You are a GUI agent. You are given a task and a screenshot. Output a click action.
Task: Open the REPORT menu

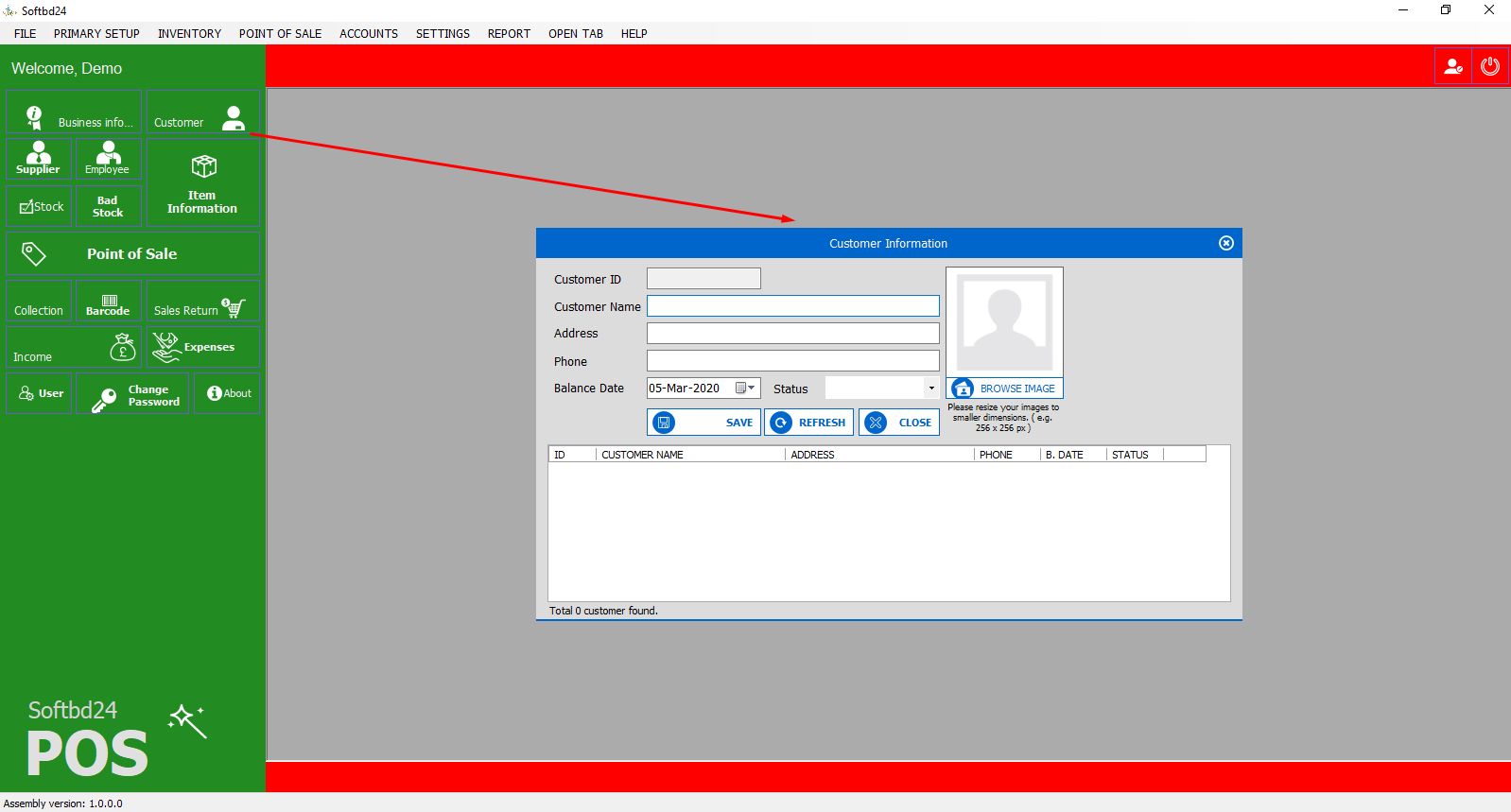[x=509, y=33]
